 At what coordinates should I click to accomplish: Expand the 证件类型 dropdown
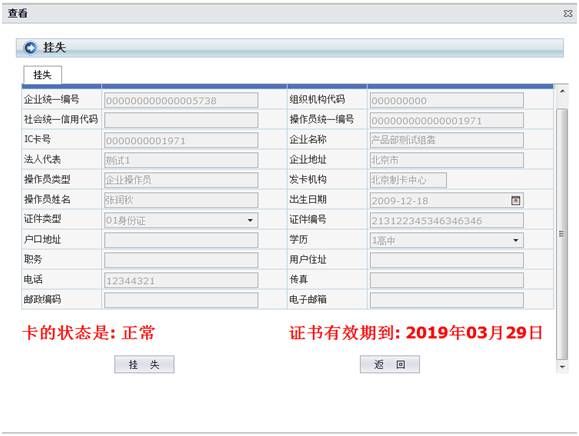[x=250, y=220]
